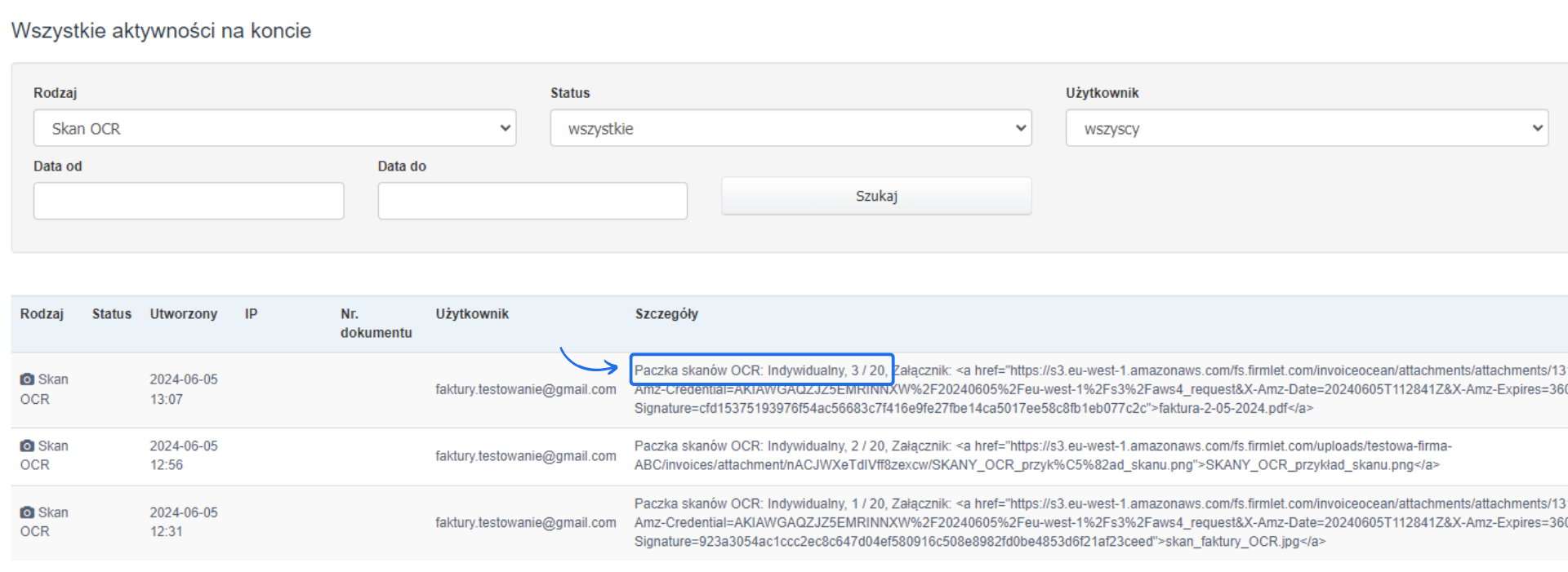Click the Rodzaj column header

pyautogui.click(x=42, y=314)
